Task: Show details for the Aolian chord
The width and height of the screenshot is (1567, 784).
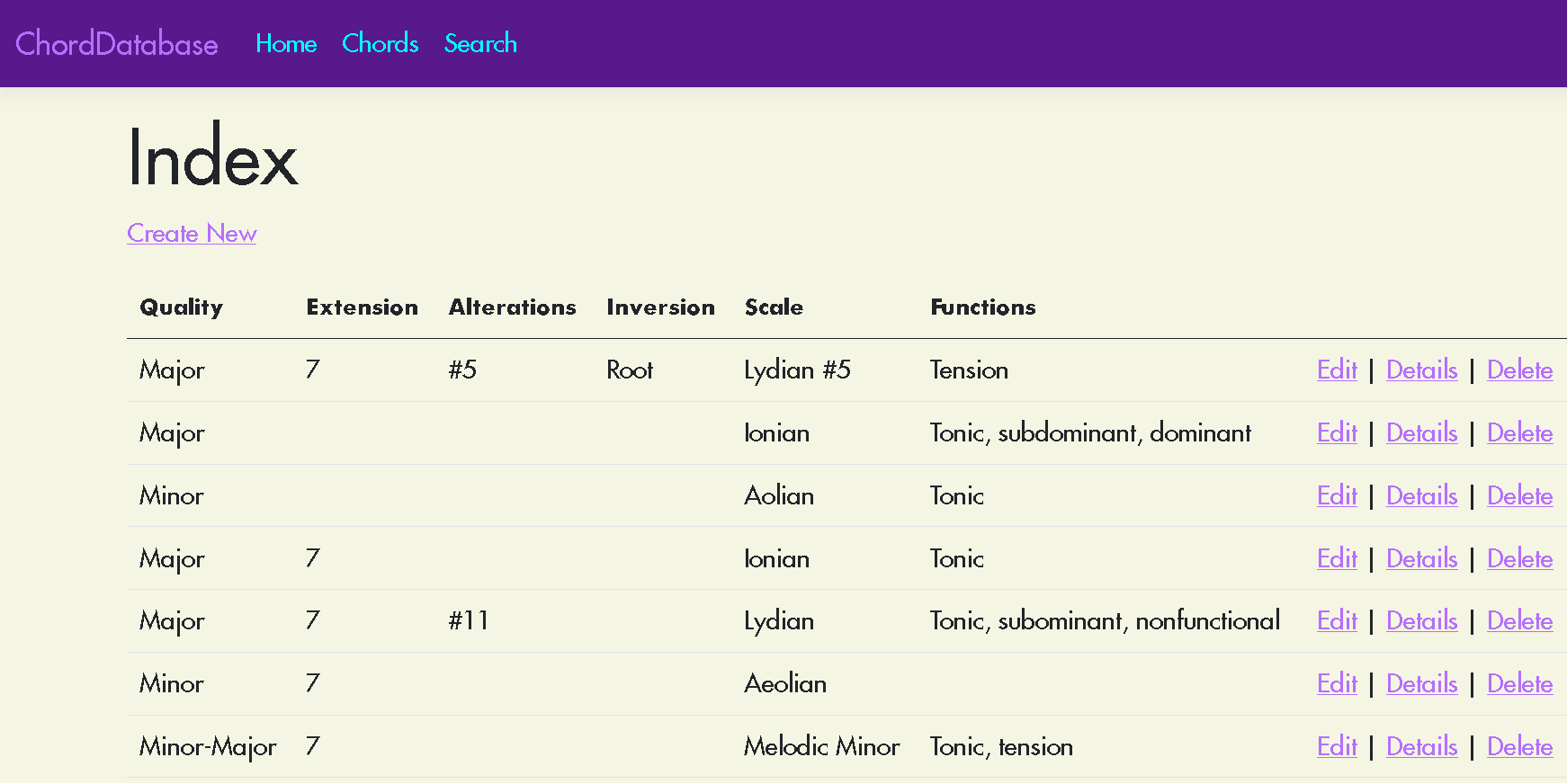Action: click(1421, 495)
